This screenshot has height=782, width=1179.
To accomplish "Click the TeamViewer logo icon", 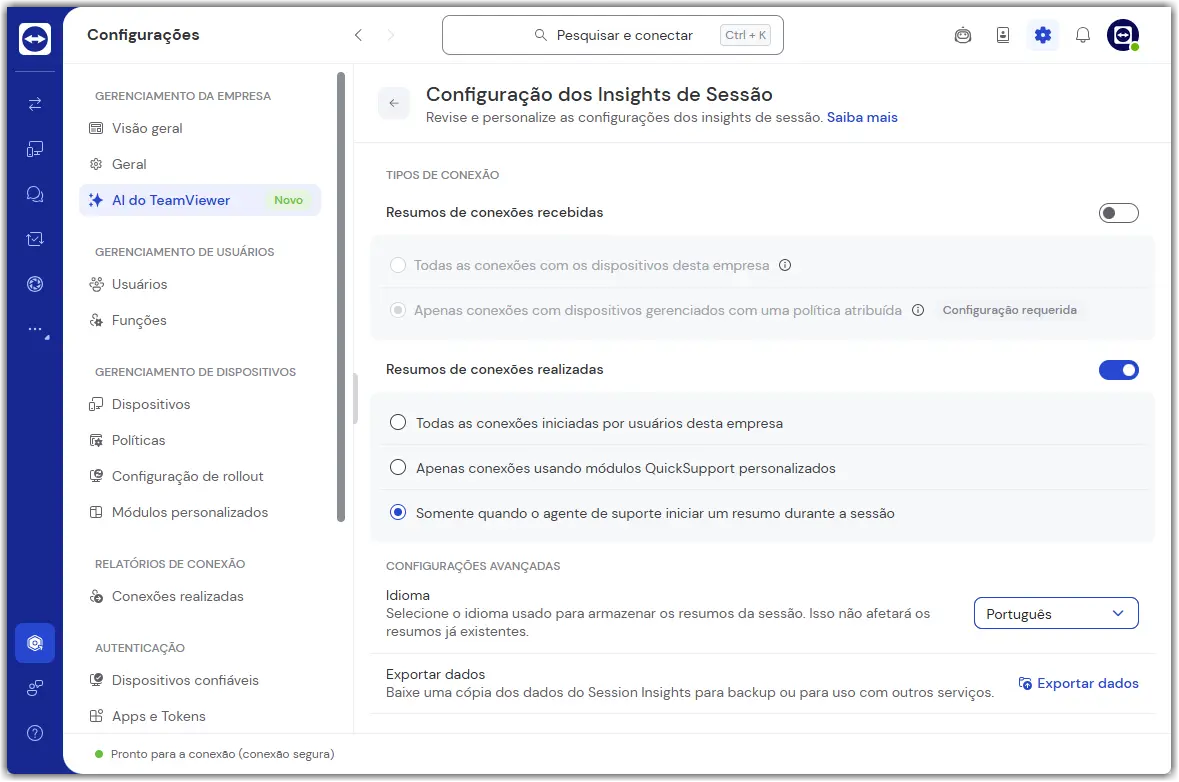I will tap(35, 38).
